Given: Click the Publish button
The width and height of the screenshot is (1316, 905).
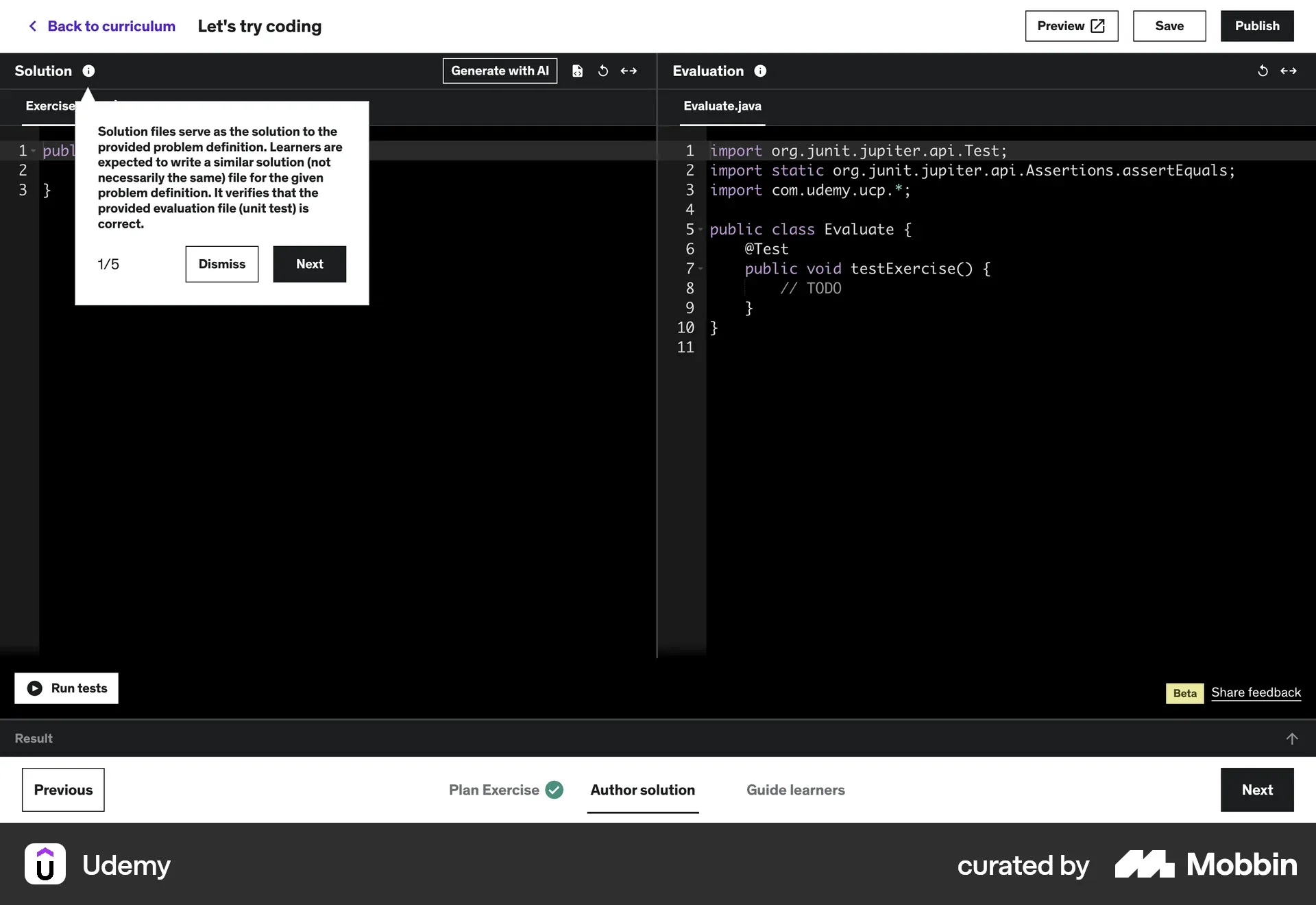Looking at the screenshot, I should (1256, 26).
